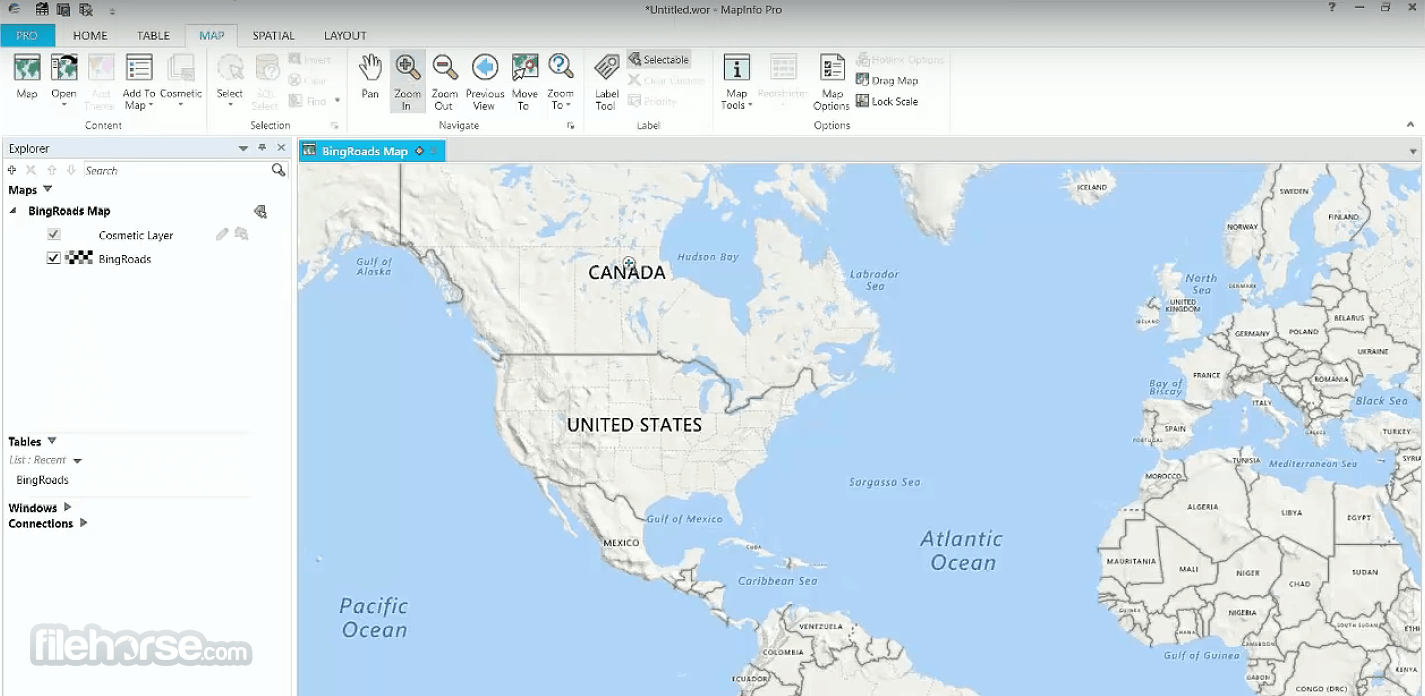The image size is (1425, 696).
Task: Open the Find dropdown arrow in Selection
Action: click(337, 101)
